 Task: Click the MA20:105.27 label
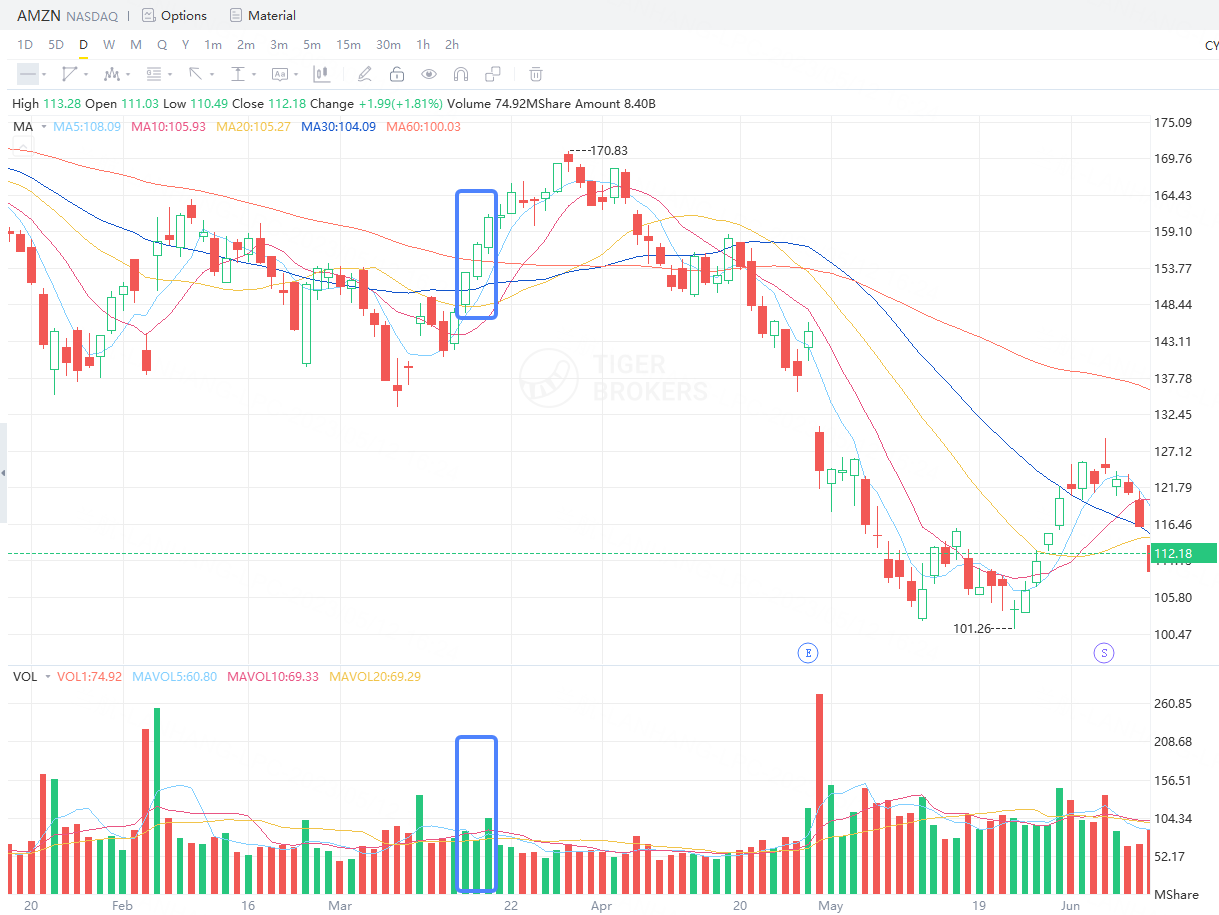point(254,127)
